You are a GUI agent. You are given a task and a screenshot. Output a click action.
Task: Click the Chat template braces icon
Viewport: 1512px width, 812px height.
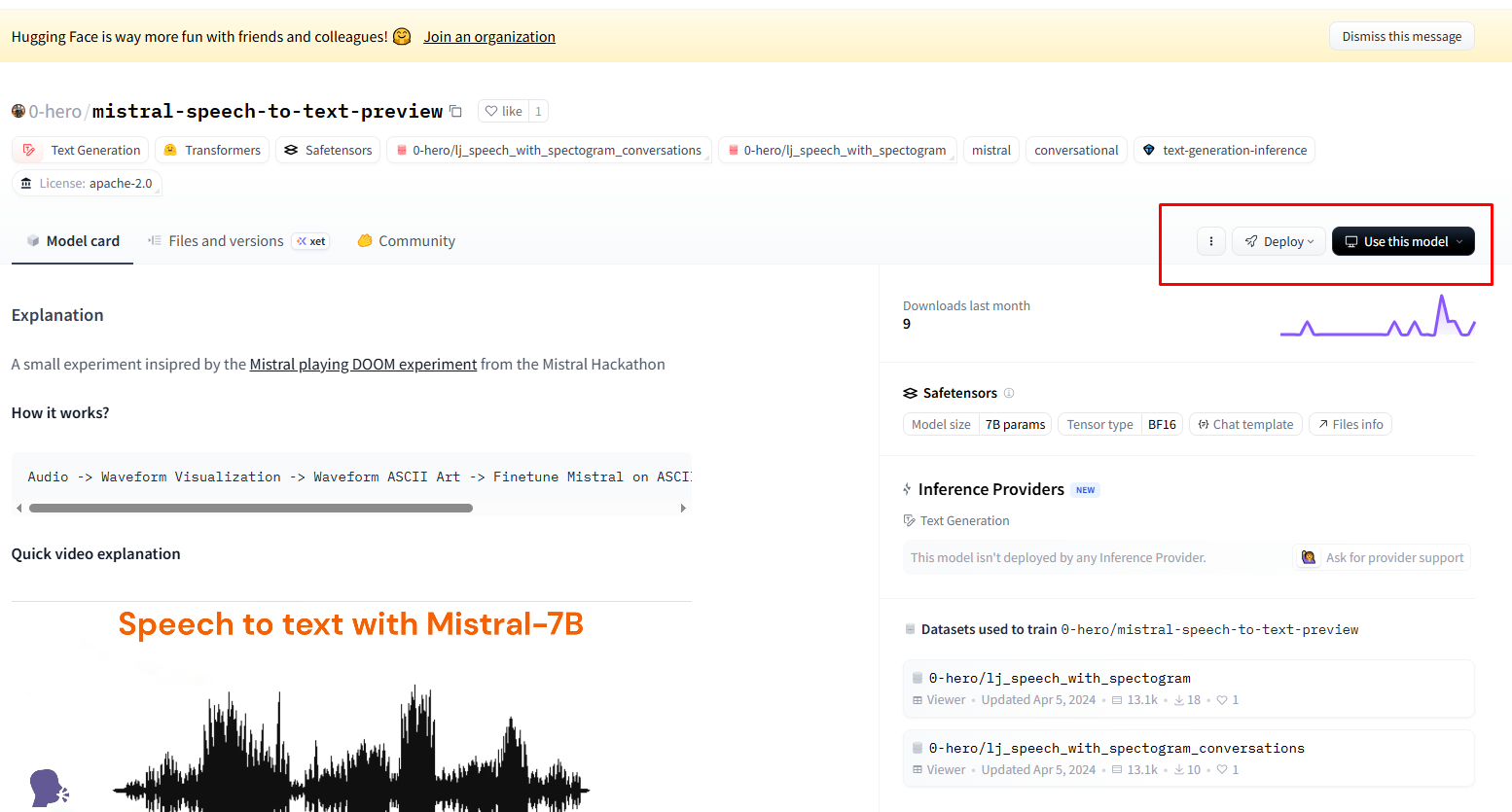click(x=1204, y=424)
